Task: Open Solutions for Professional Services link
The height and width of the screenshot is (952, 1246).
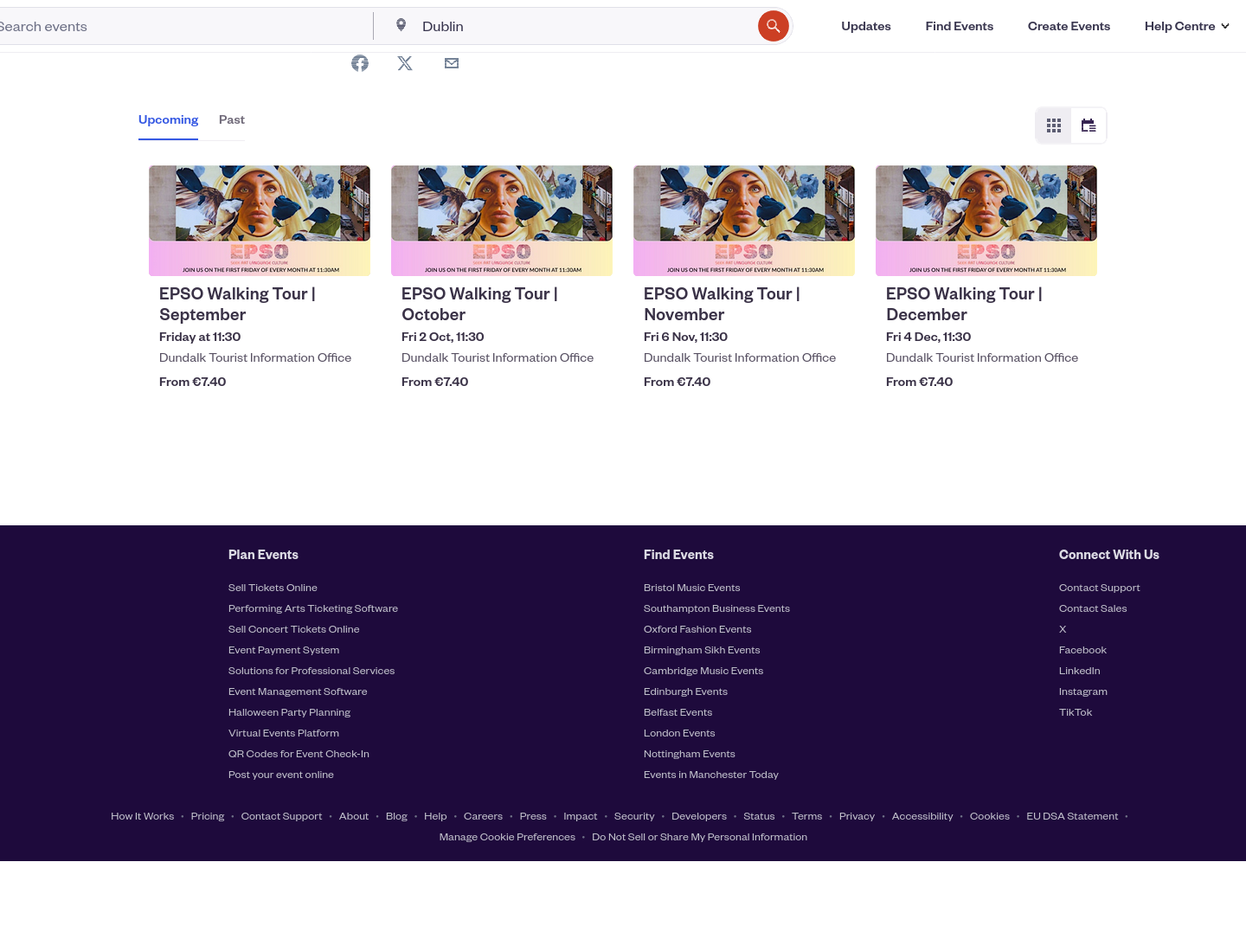Action: [x=311, y=671]
